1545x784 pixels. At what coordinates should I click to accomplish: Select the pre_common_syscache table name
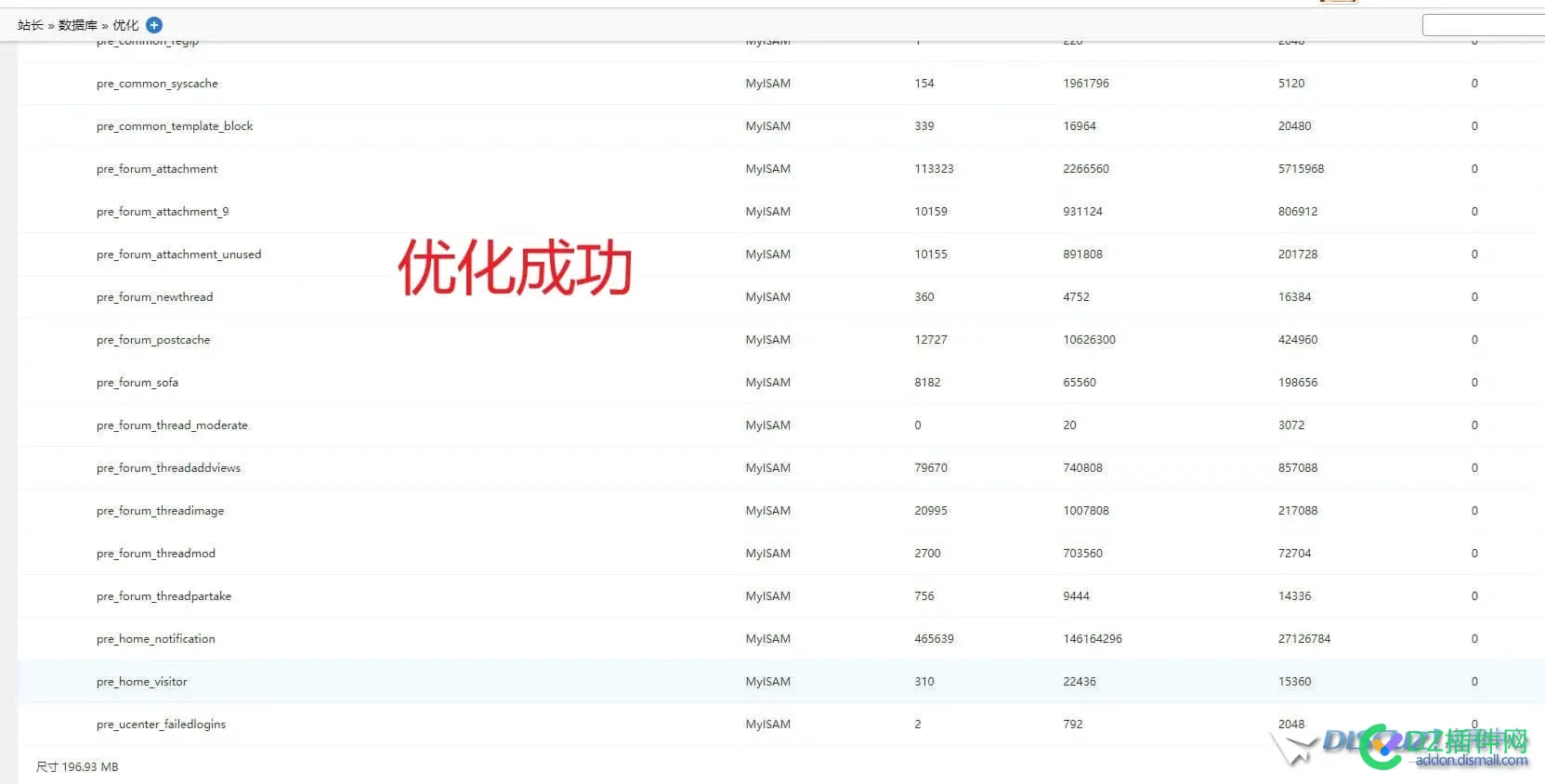point(157,84)
